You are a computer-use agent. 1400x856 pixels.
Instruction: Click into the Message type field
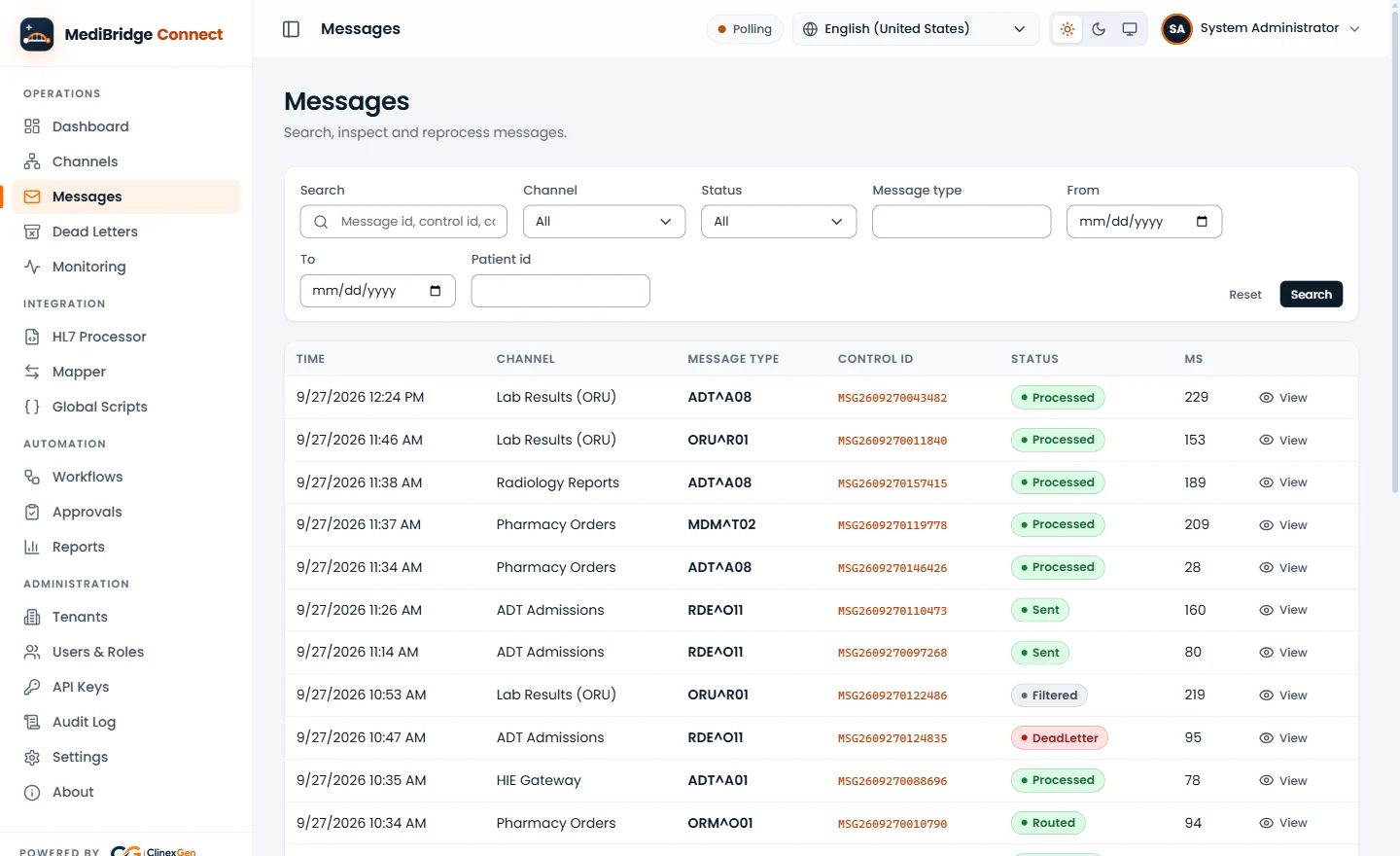tap(962, 222)
